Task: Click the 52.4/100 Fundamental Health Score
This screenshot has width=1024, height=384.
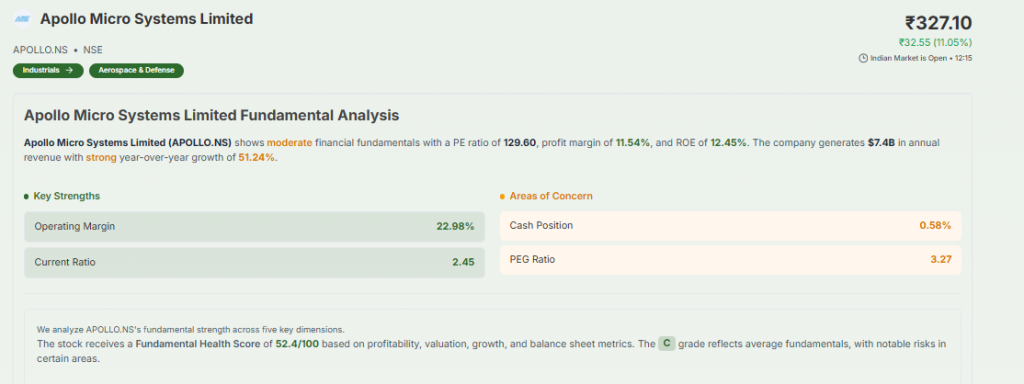Action: click(x=297, y=344)
